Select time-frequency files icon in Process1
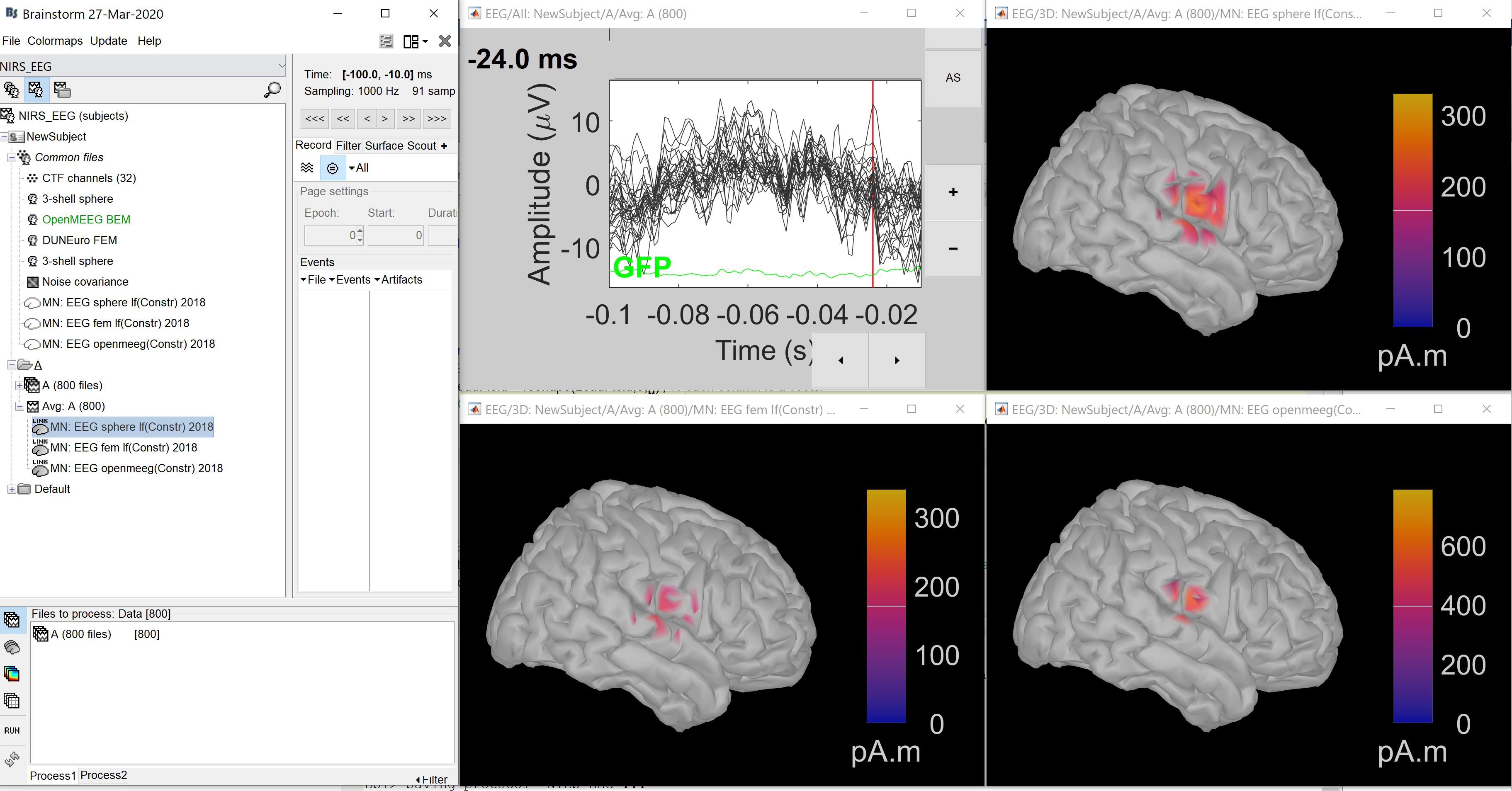 point(12,674)
